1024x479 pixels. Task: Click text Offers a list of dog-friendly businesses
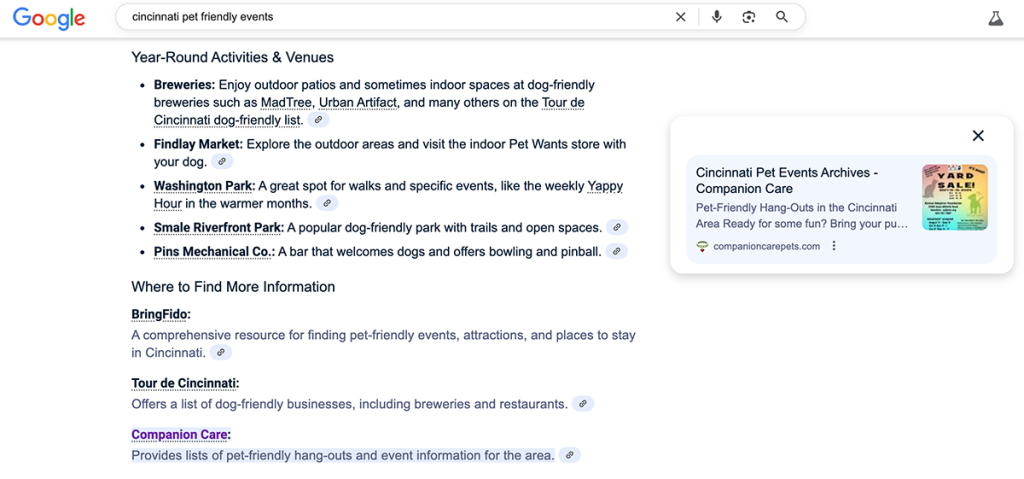349,404
